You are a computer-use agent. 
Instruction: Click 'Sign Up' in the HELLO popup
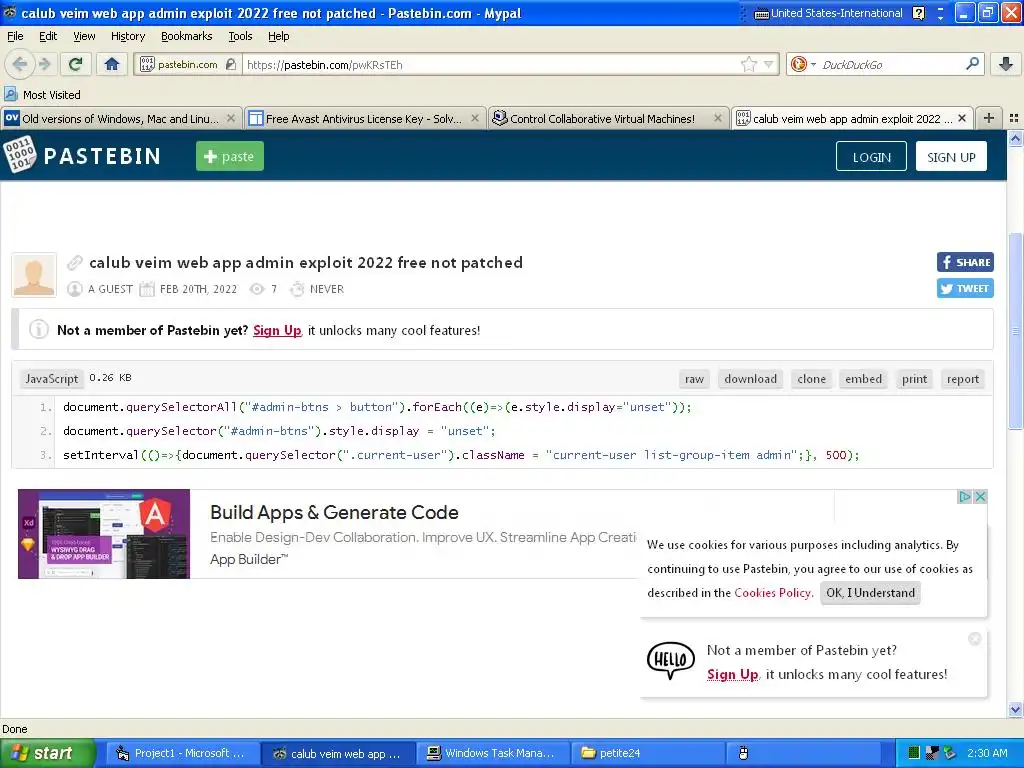point(732,675)
